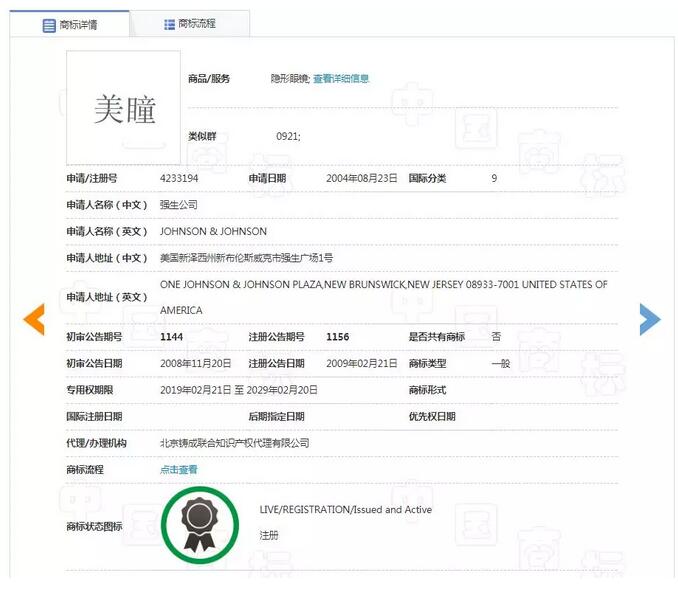This screenshot has width=678, height=594.
Task: Open the 商标详情 tab
Action: pos(70,24)
